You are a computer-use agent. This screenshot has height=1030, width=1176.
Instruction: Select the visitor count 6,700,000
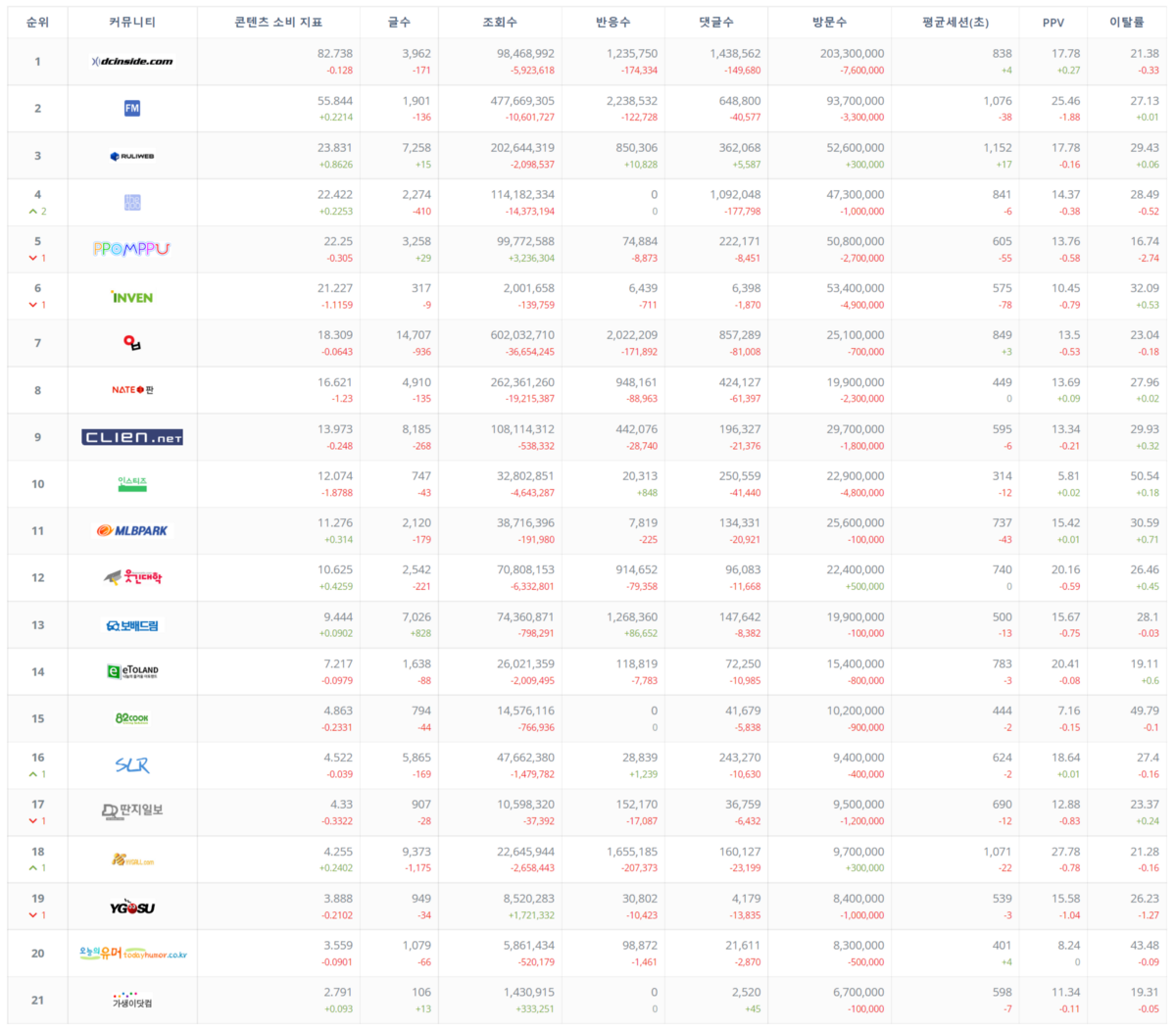tap(858, 993)
